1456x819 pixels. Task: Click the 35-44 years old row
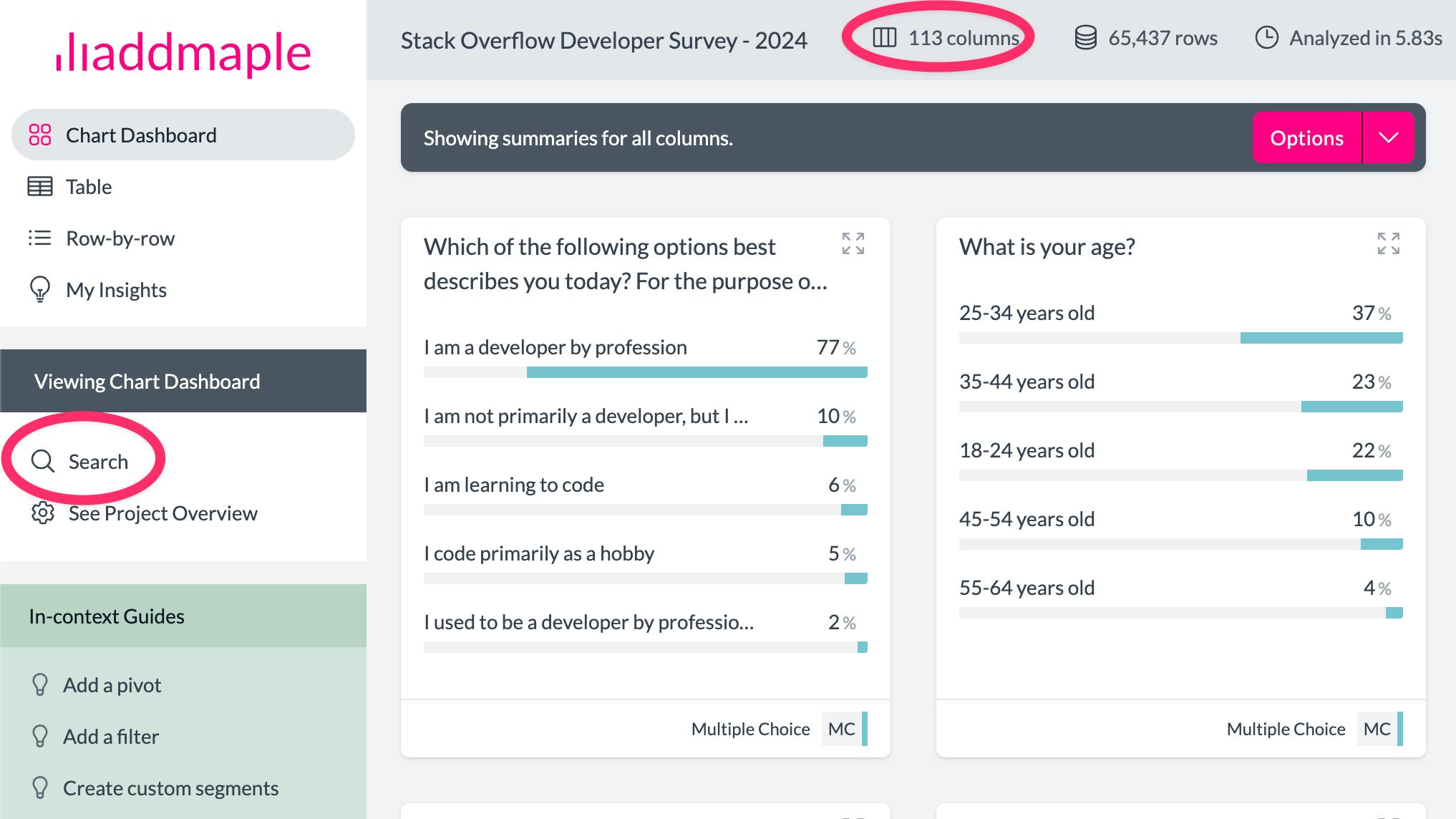pos(1181,392)
